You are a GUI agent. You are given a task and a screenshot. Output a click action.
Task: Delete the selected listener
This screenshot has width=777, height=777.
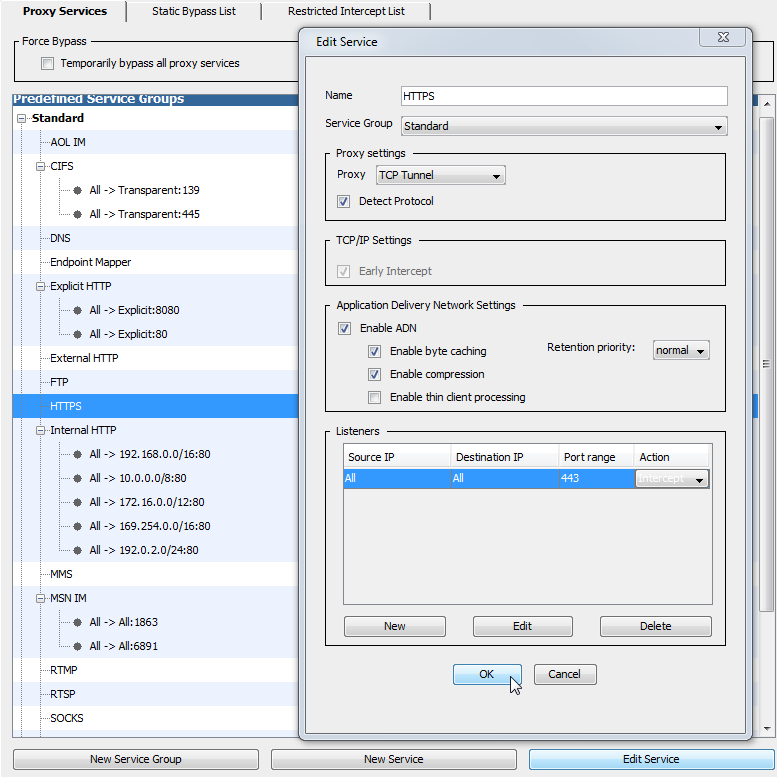[655, 626]
